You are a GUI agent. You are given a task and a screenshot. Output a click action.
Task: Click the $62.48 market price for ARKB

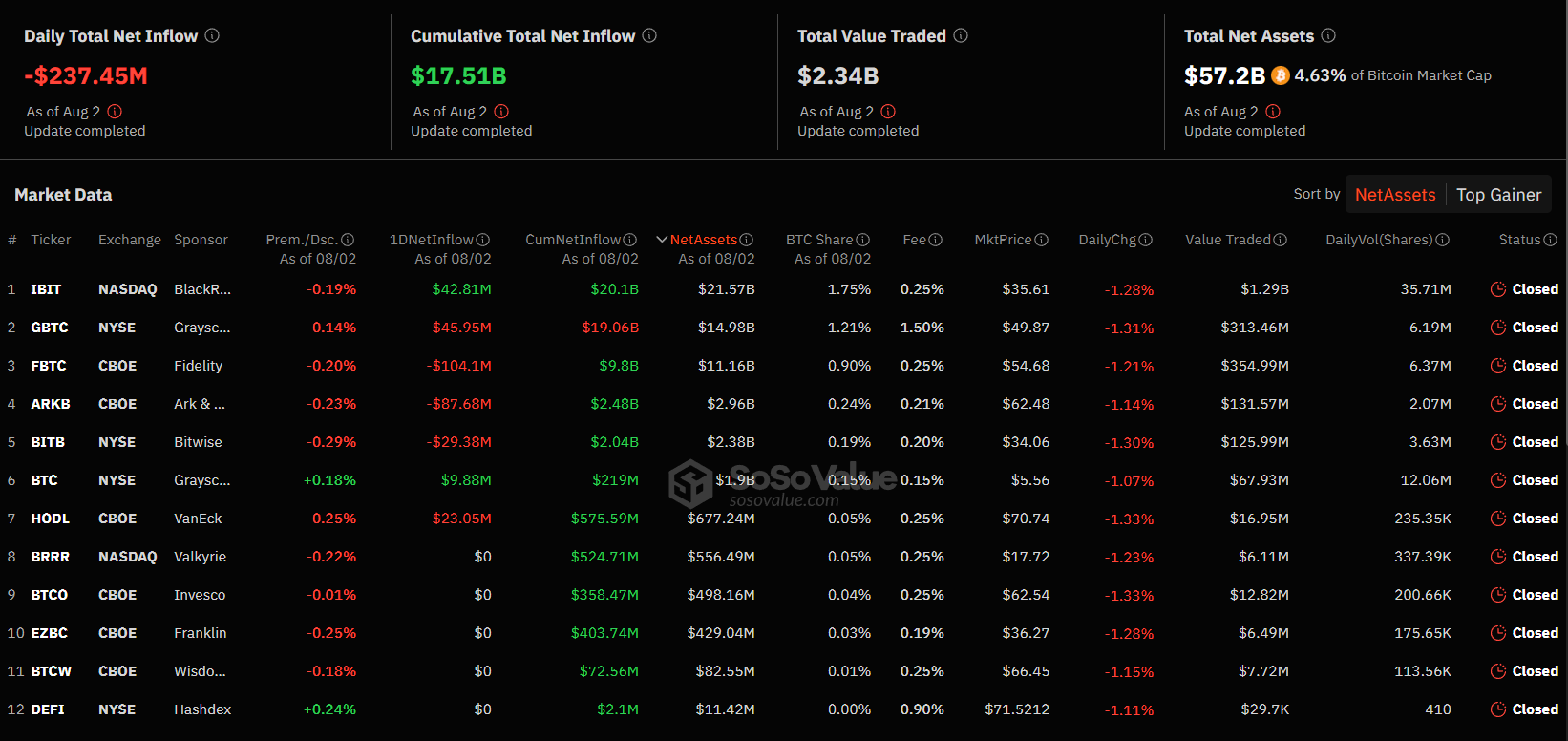(x=1026, y=404)
